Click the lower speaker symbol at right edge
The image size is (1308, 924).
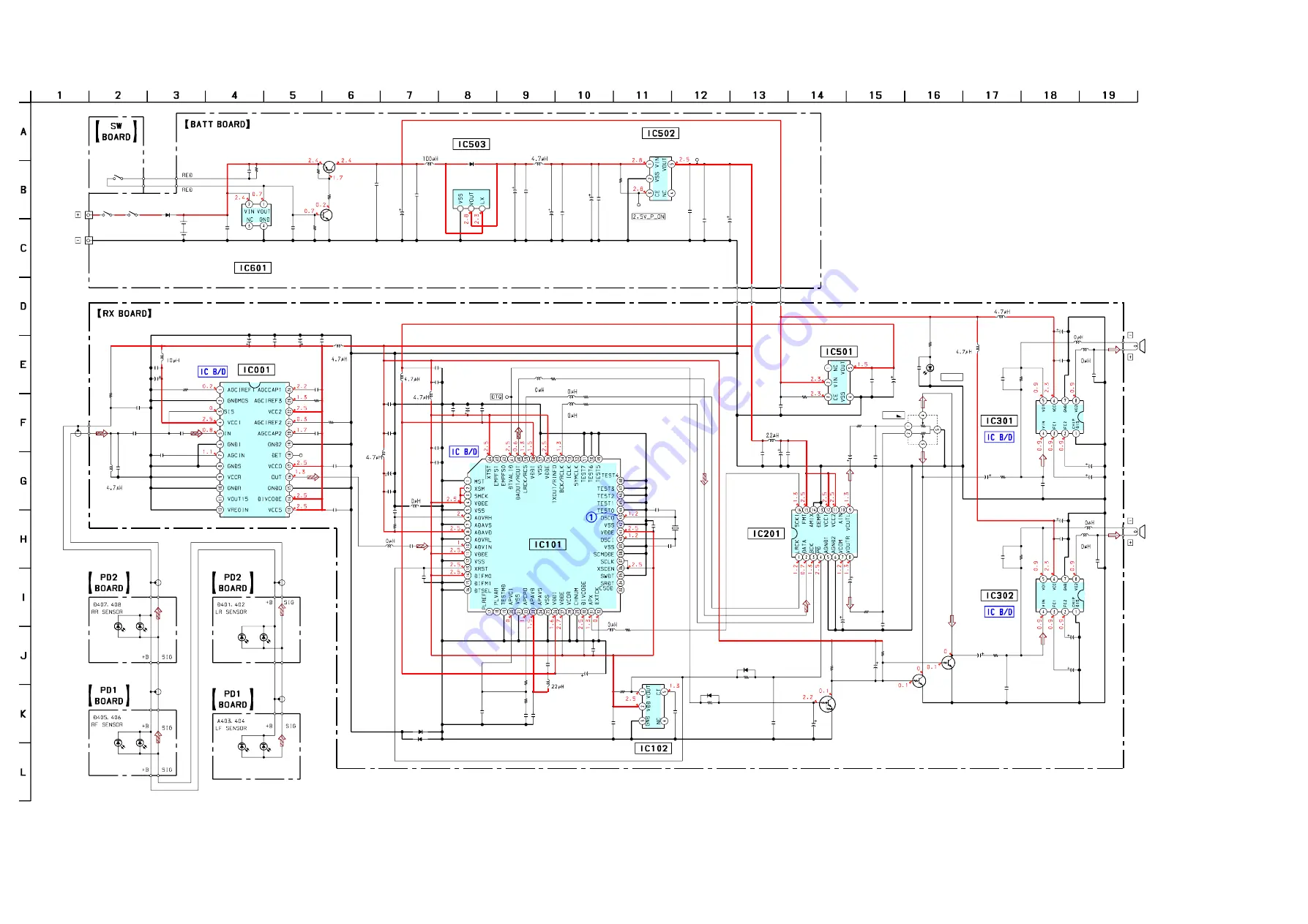pos(1140,532)
